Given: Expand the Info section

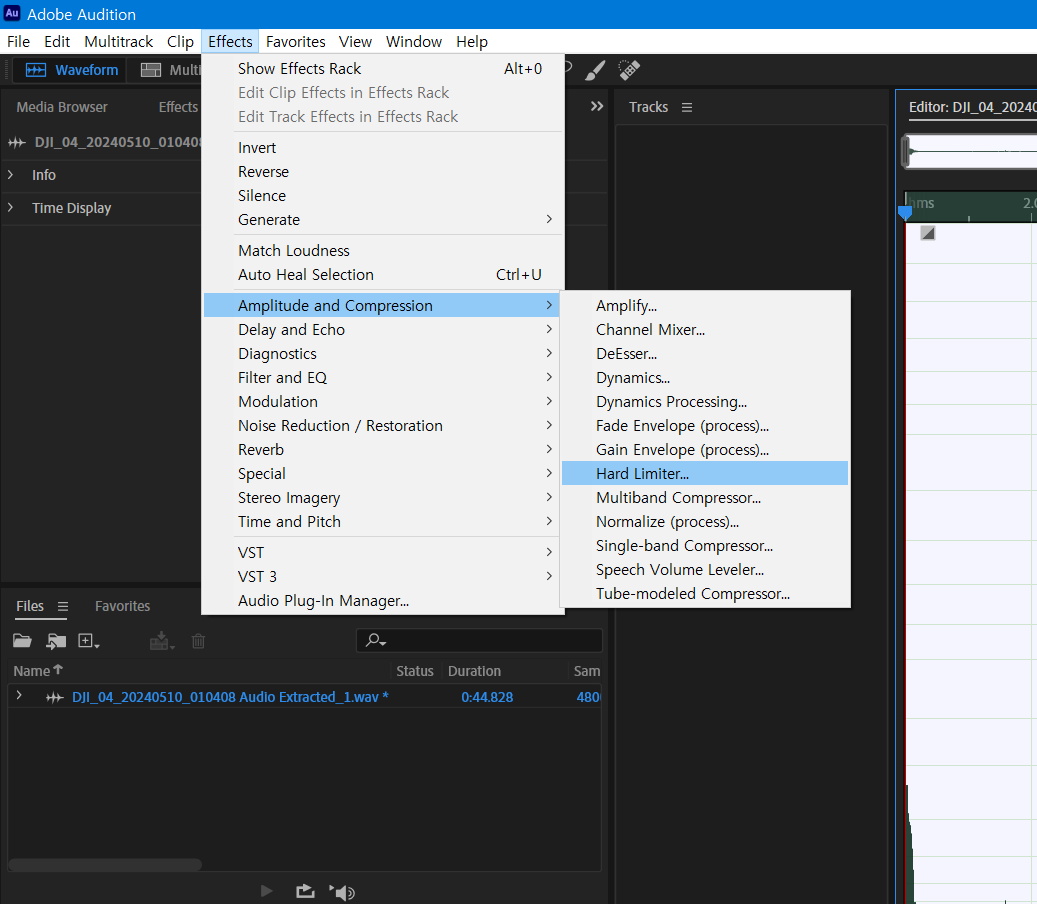Looking at the screenshot, I should (11, 175).
